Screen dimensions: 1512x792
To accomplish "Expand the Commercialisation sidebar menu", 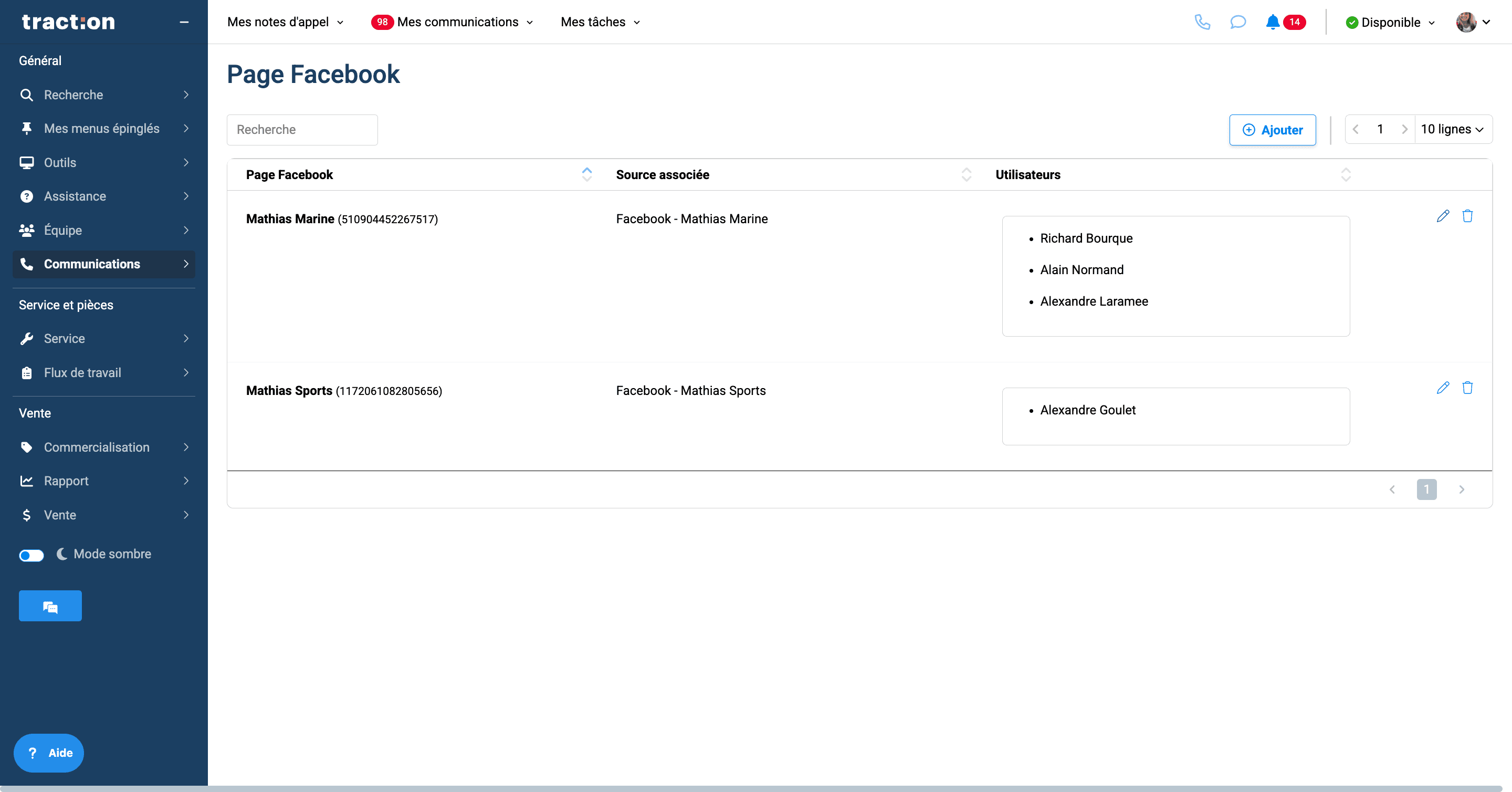I will coord(104,447).
